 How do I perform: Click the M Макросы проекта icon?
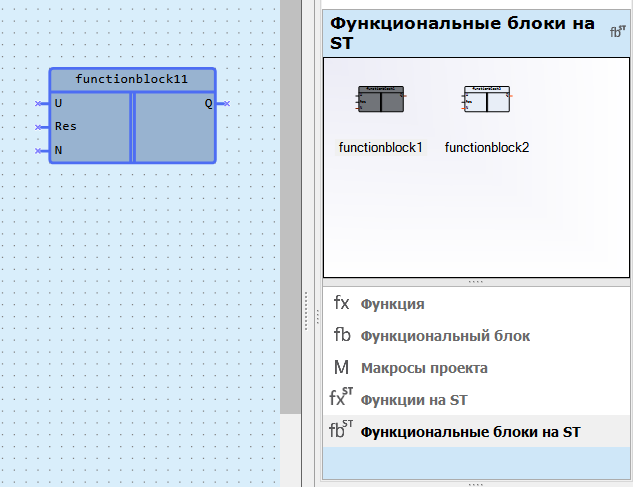click(342, 368)
